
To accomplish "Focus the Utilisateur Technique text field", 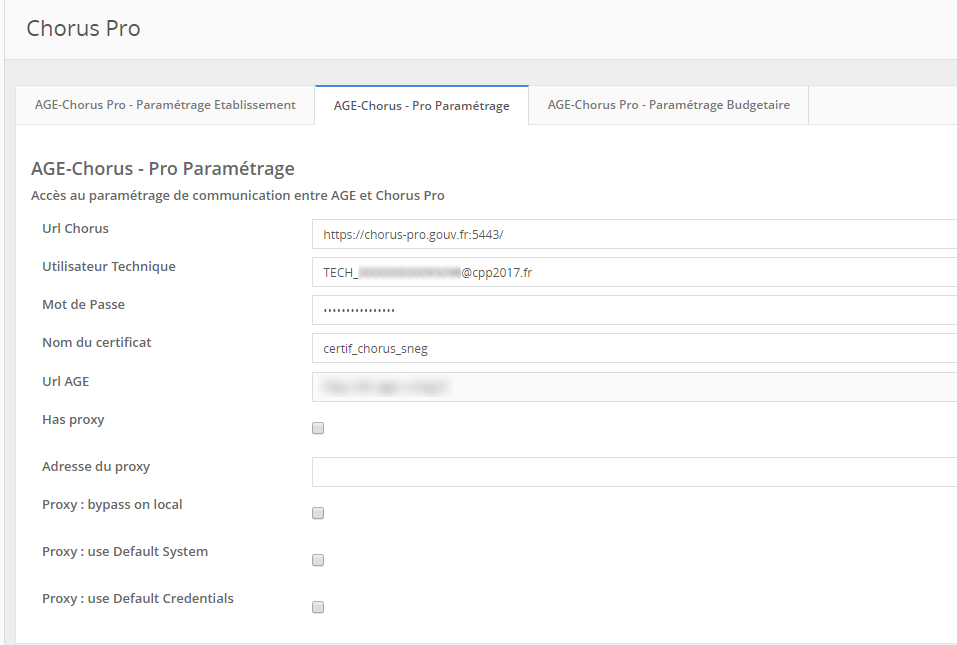I will coord(634,272).
